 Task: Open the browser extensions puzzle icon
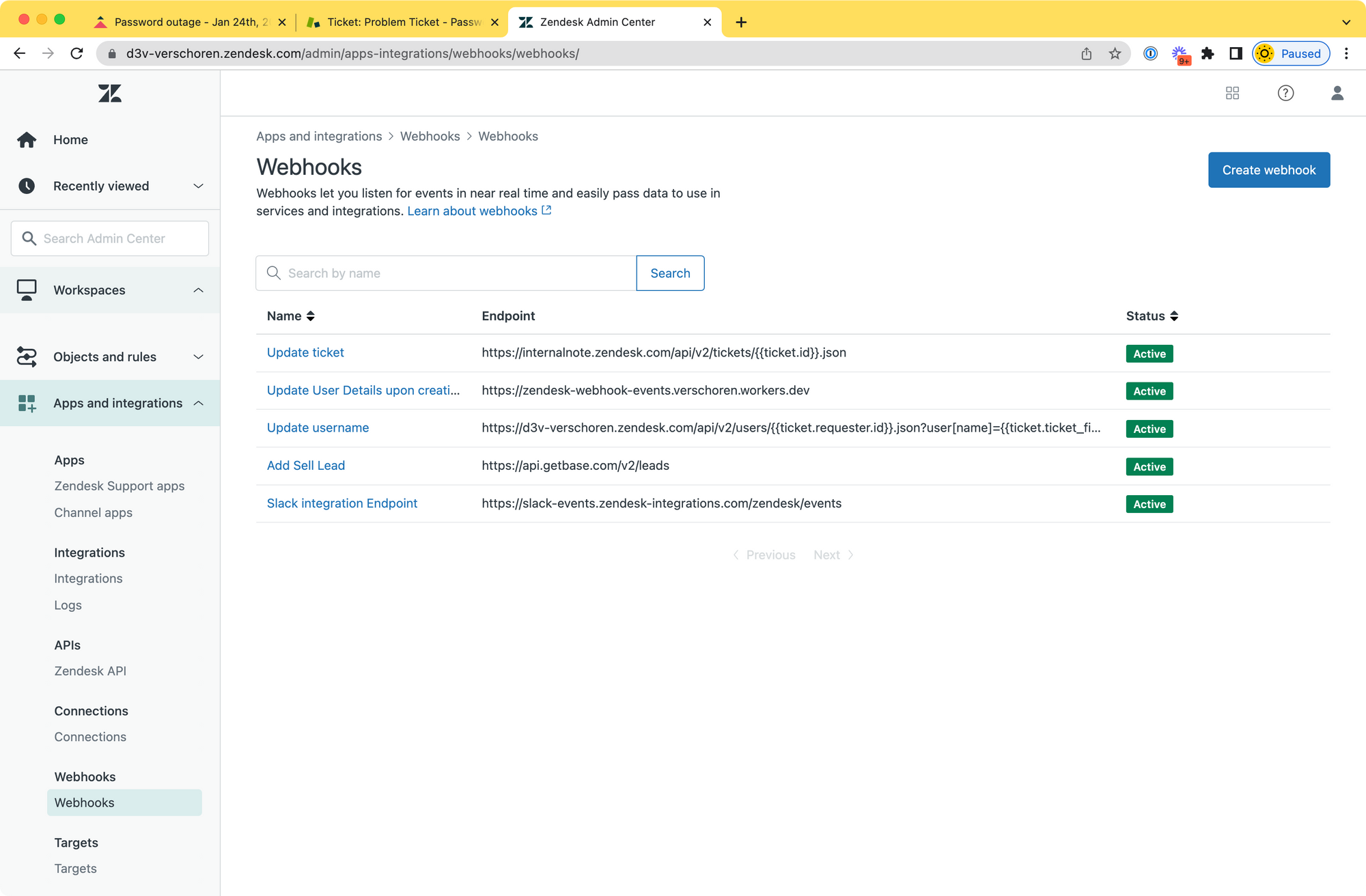pyautogui.click(x=1208, y=53)
